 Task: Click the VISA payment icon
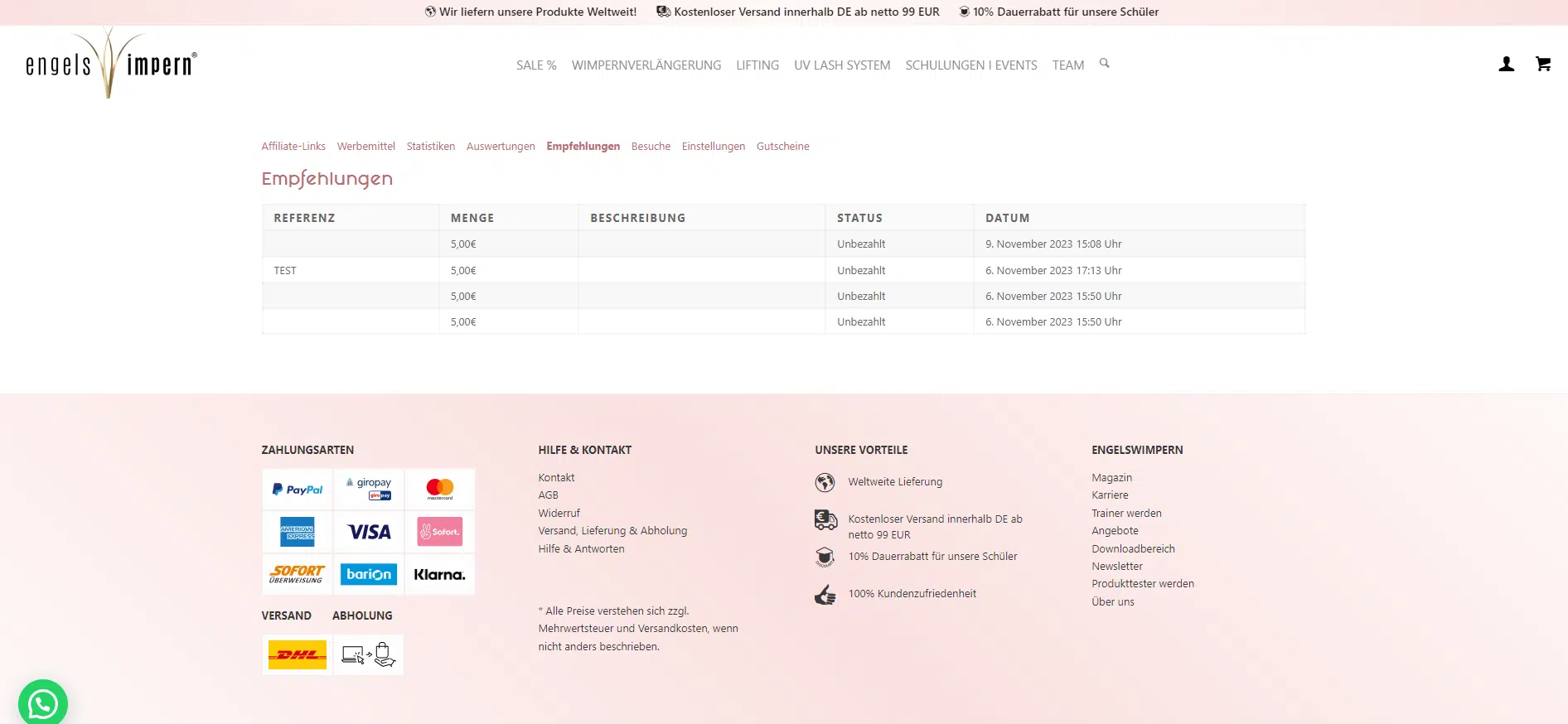tap(369, 532)
